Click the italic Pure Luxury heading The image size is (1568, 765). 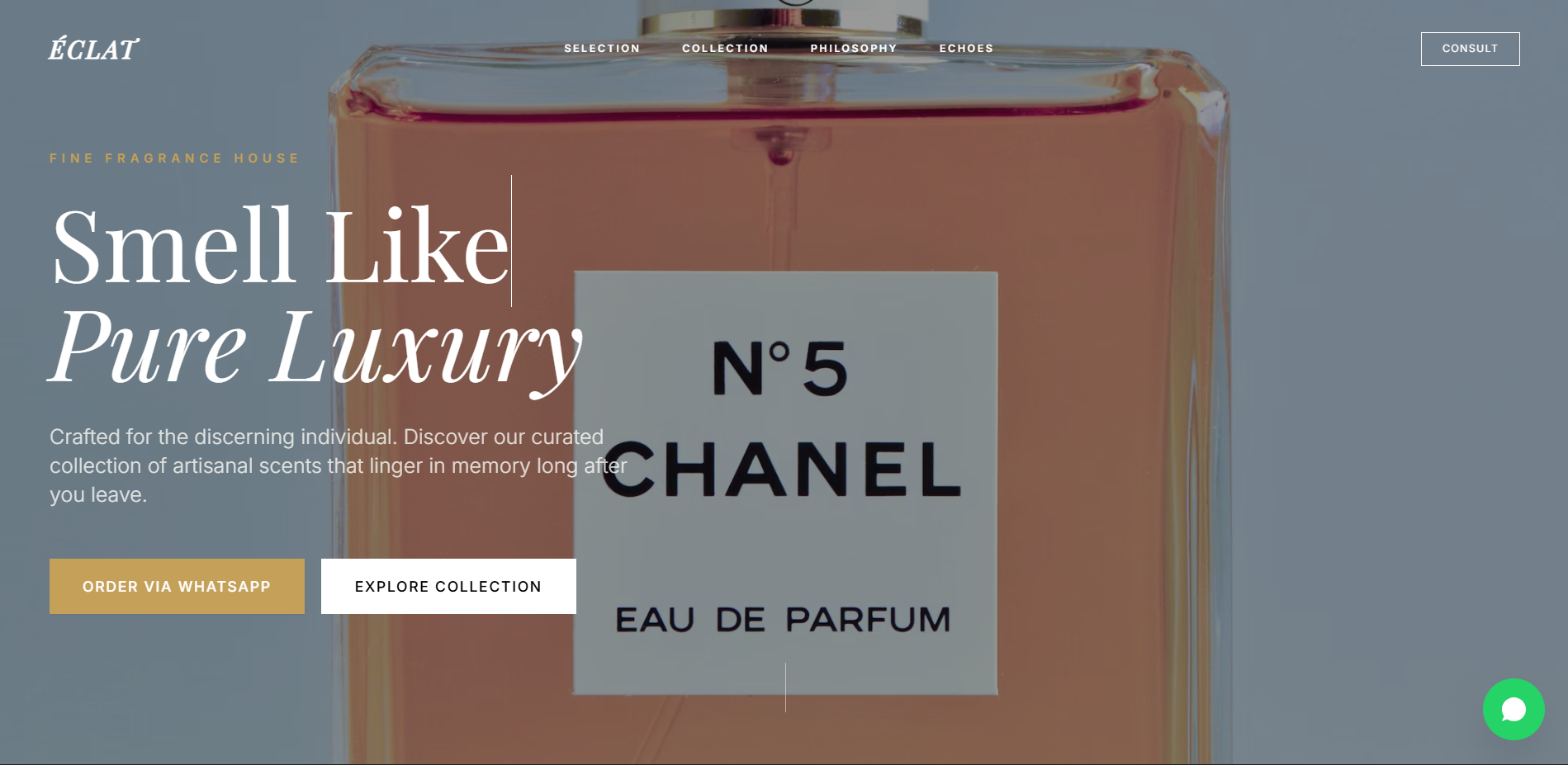point(315,348)
